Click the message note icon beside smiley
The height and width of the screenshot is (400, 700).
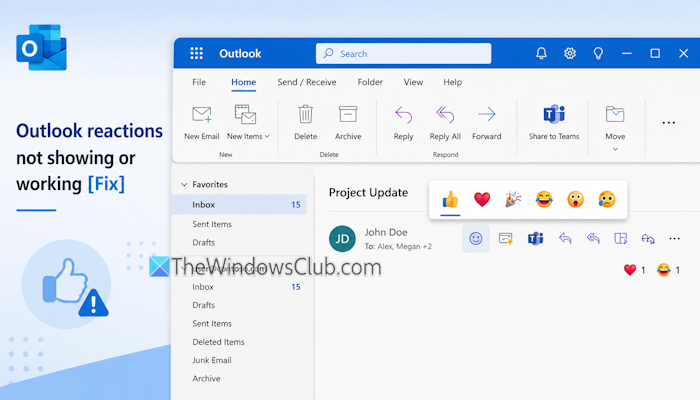pyautogui.click(x=506, y=238)
